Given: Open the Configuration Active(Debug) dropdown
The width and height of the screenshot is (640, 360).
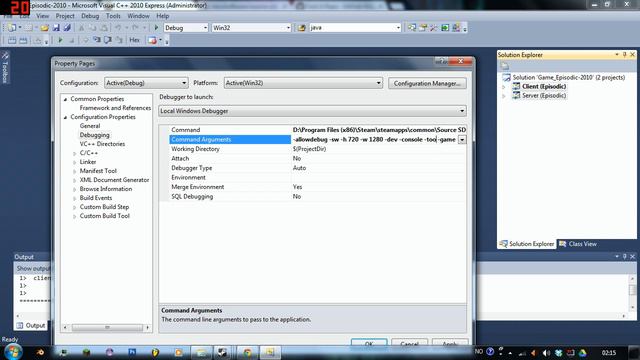Looking at the screenshot, I should click(146, 83).
